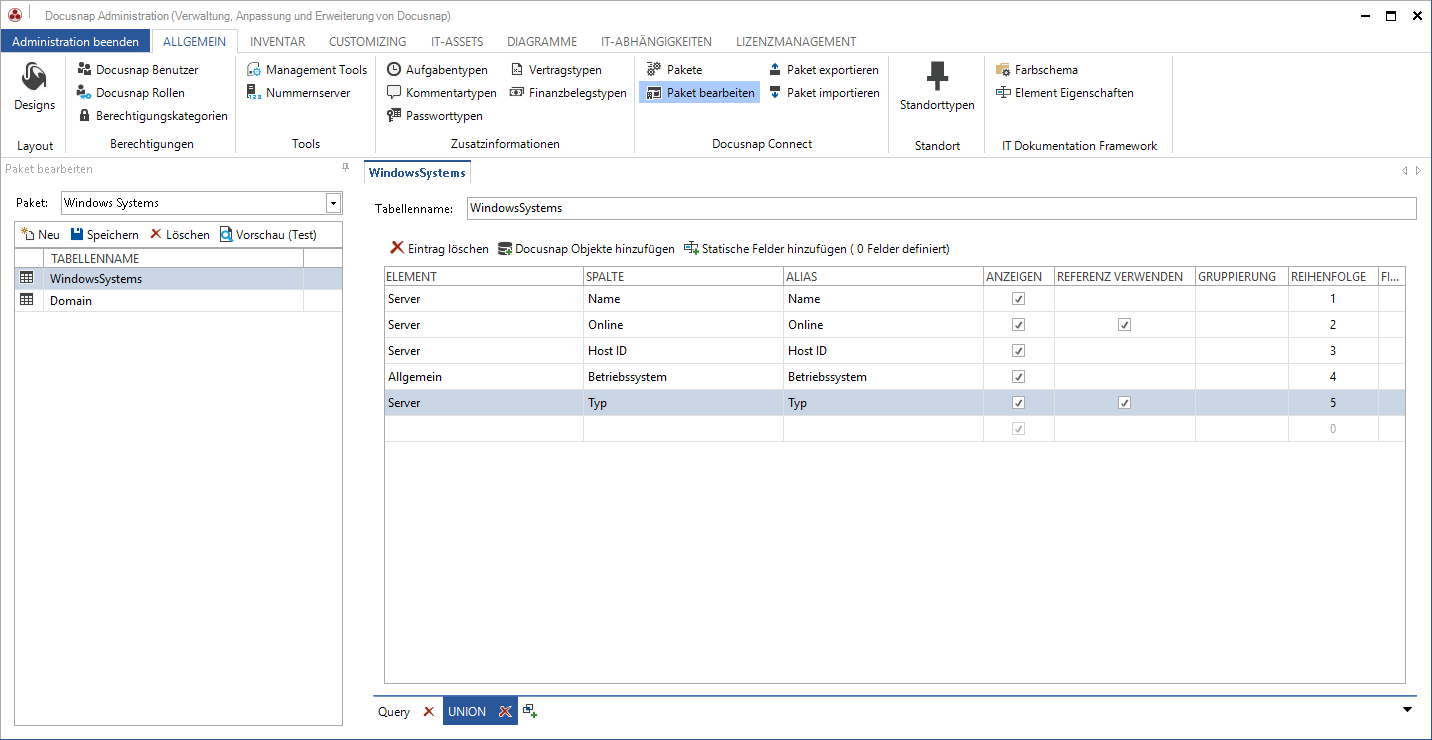
Task: Click Statische Felder hinzufügen
Action: (x=816, y=249)
